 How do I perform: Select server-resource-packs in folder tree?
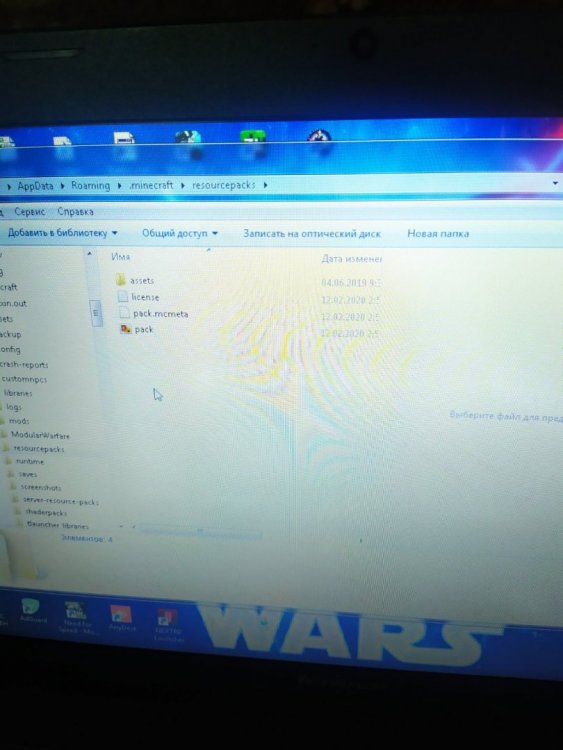[61, 501]
